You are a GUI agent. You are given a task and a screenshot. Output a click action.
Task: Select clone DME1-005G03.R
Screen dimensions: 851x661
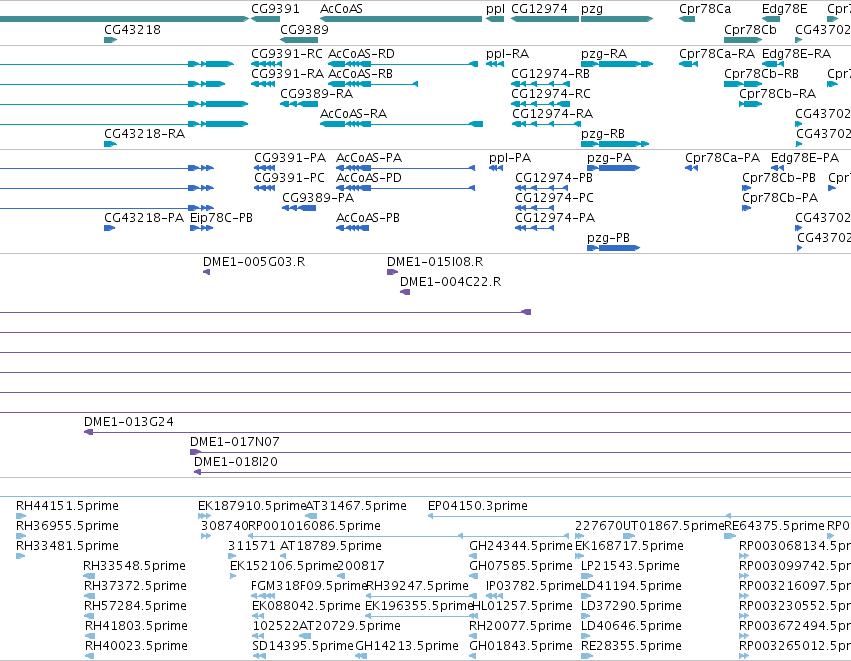(x=254, y=262)
